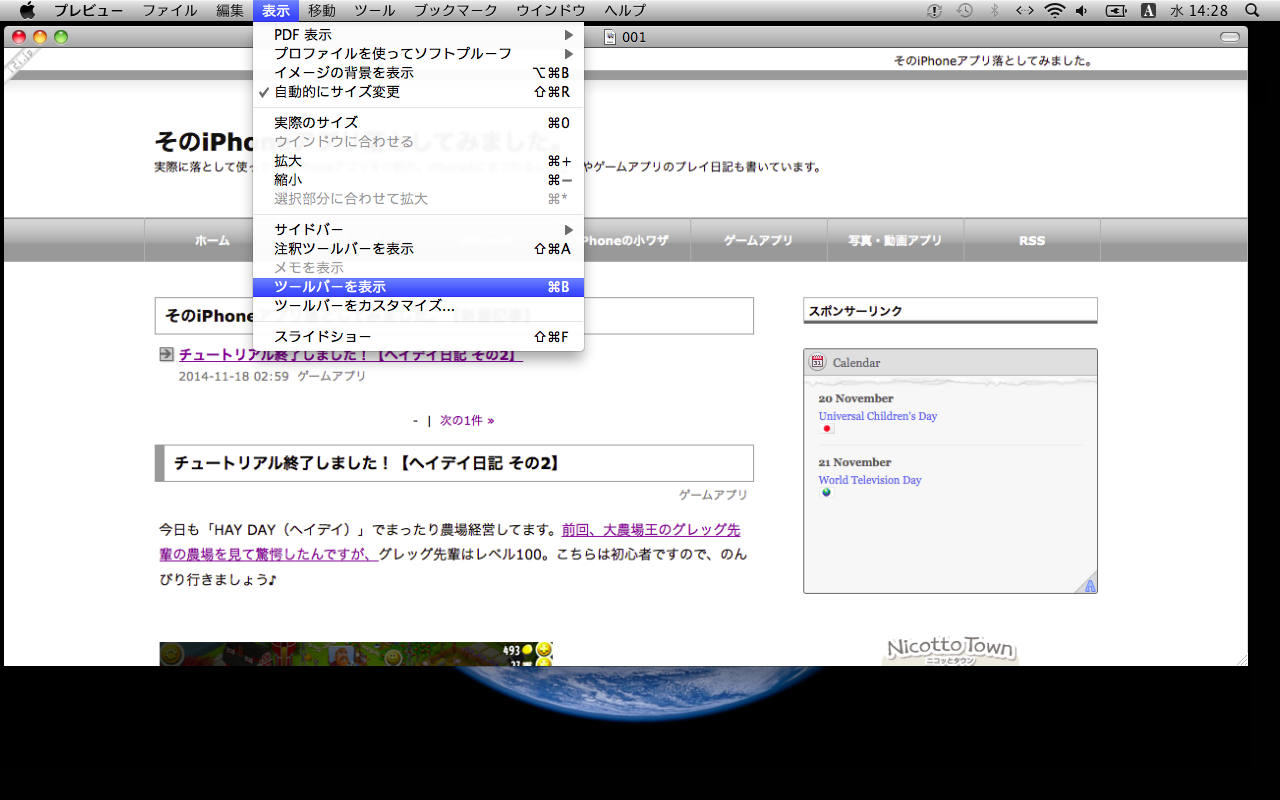Click the Japan flag icon under Universal Children's Day
The image size is (1280, 800).
(827, 429)
